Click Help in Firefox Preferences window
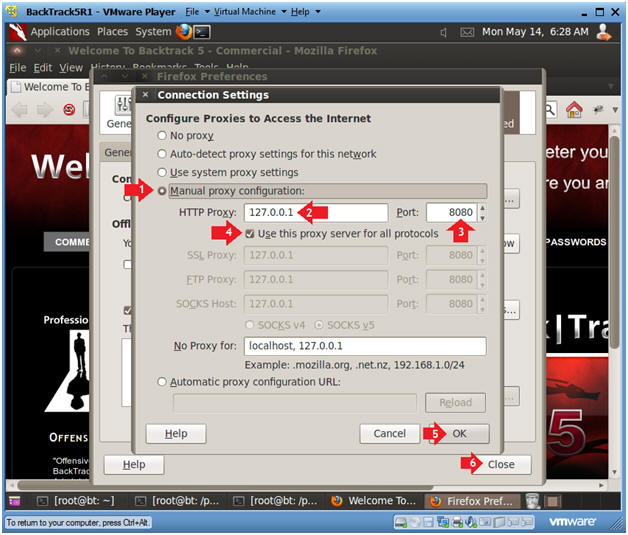This screenshot has width=628, height=535. point(134,465)
